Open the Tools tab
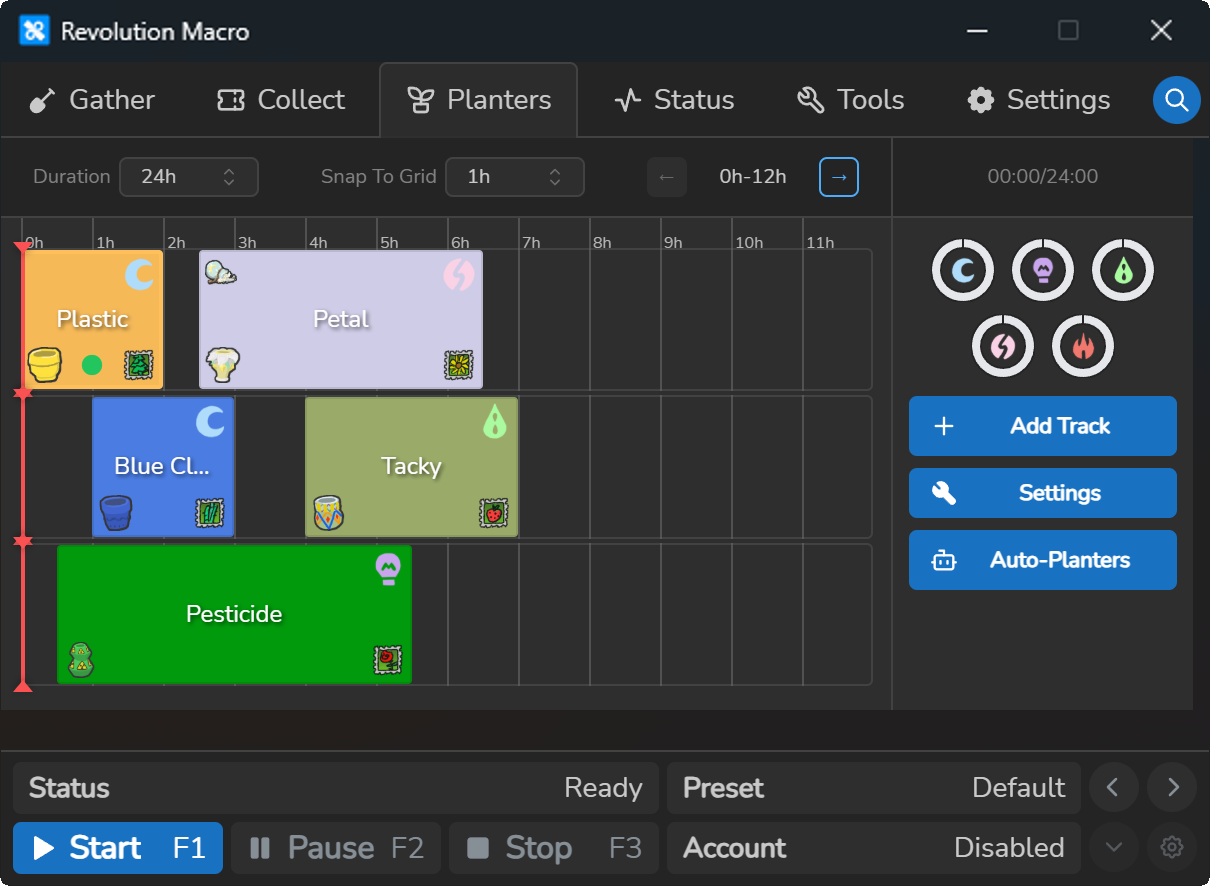 (x=851, y=100)
